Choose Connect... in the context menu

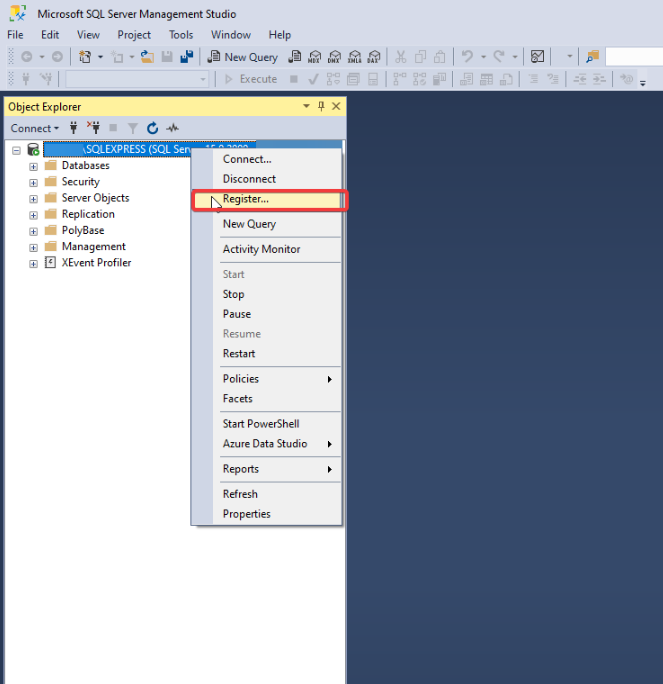267,159
